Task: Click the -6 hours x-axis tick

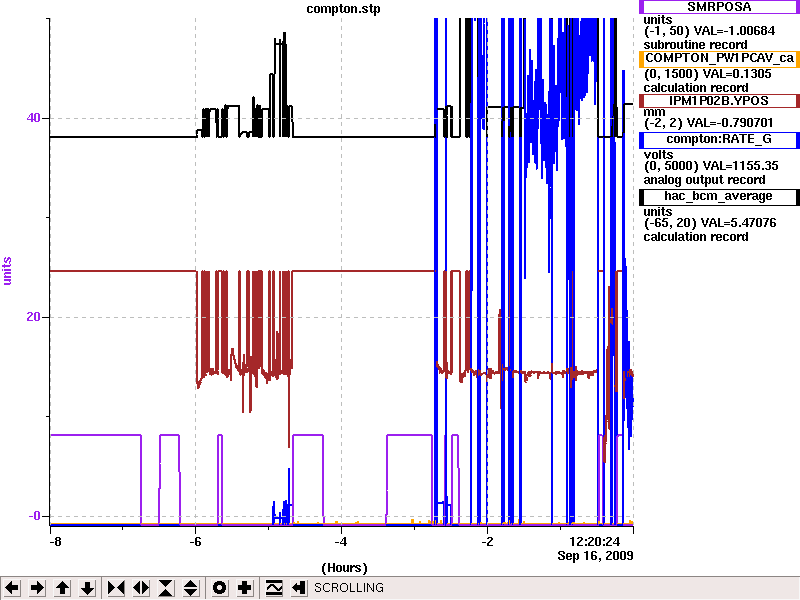Action: point(195,542)
